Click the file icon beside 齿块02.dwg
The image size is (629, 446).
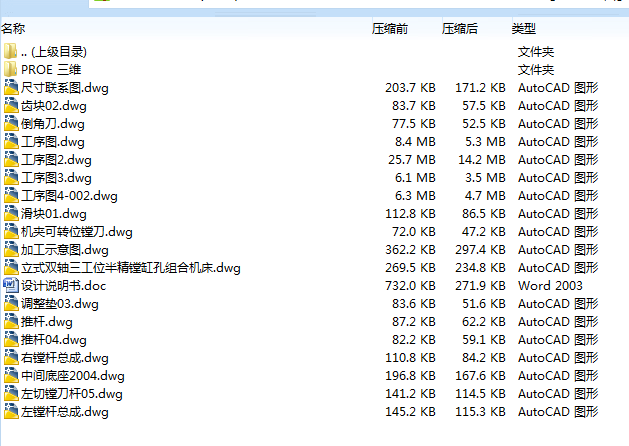pyautogui.click(x=11, y=105)
